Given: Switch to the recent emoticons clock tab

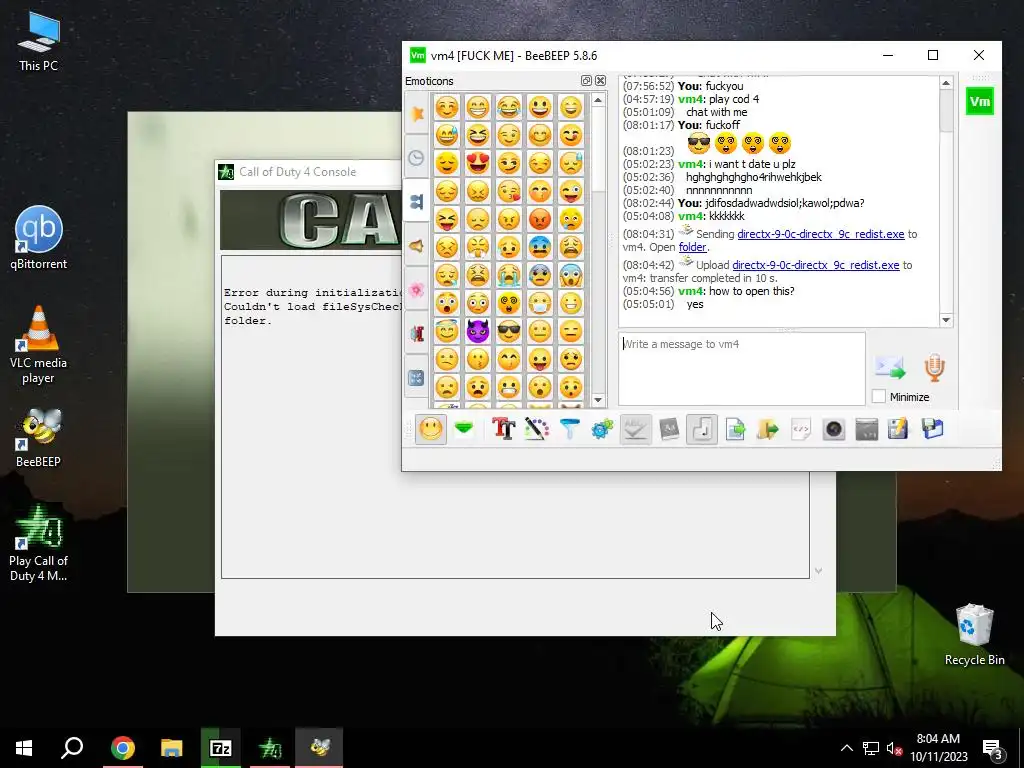Looking at the screenshot, I should pyautogui.click(x=417, y=157).
